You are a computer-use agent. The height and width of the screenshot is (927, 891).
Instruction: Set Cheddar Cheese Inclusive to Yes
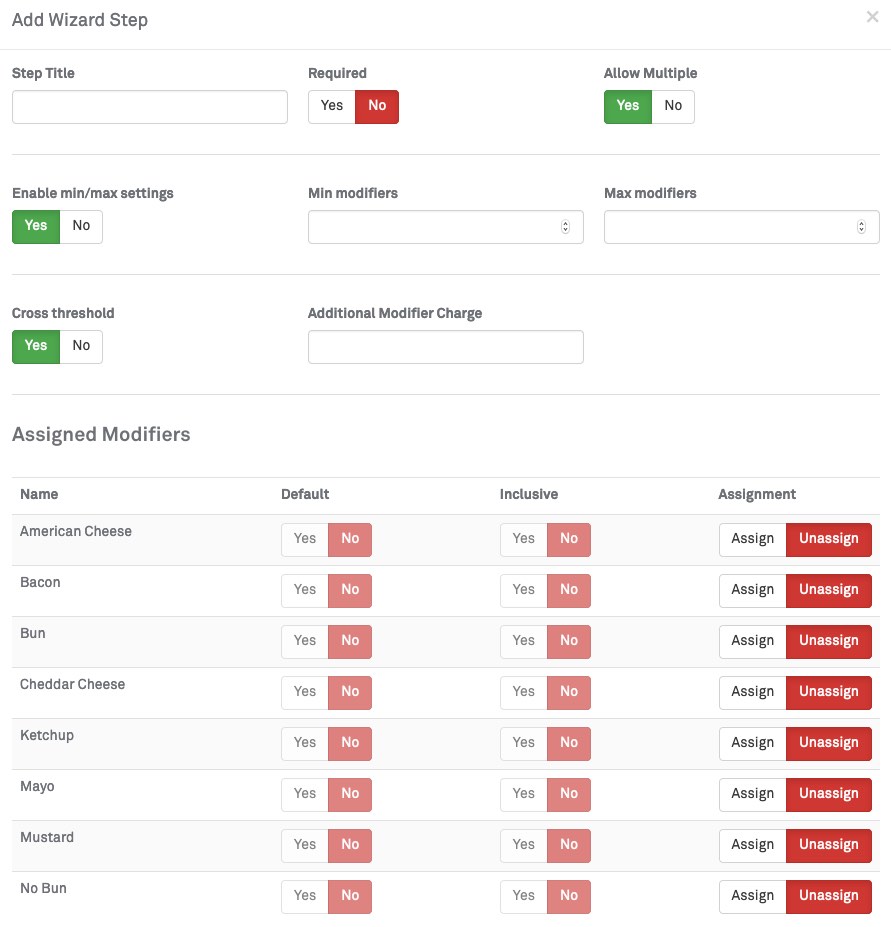[x=523, y=692]
